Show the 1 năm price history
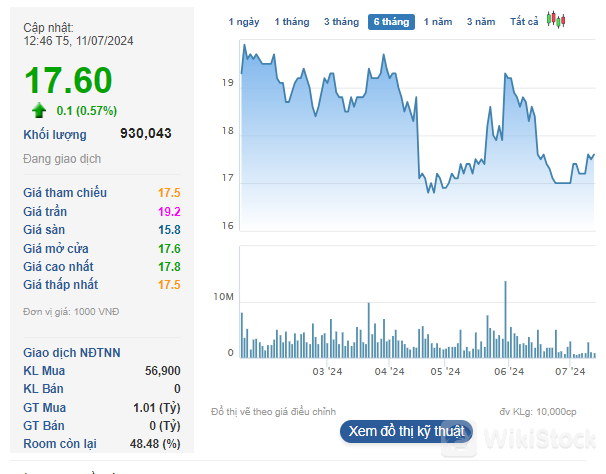This screenshot has width=606, height=474. (438, 21)
